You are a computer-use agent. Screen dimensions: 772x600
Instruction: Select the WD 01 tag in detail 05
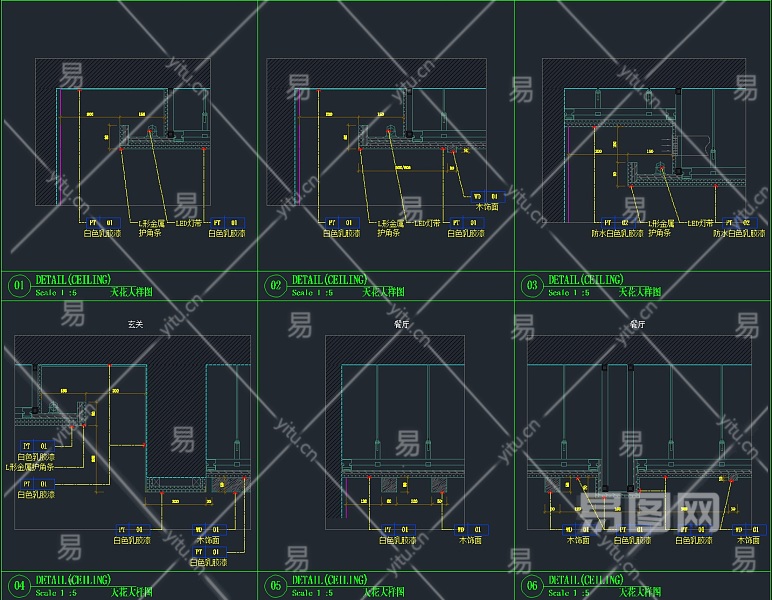point(471,530)
